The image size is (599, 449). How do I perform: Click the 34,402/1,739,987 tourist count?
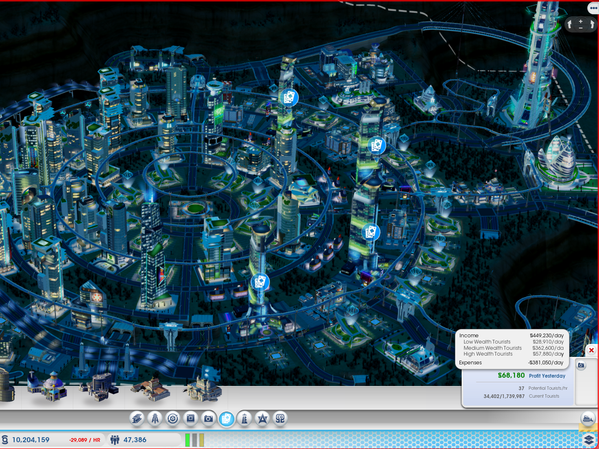(504, 396)
